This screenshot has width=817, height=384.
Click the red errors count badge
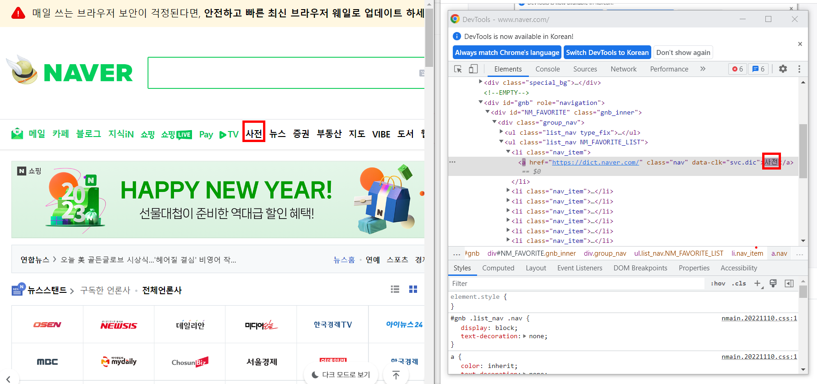(737, 69)
